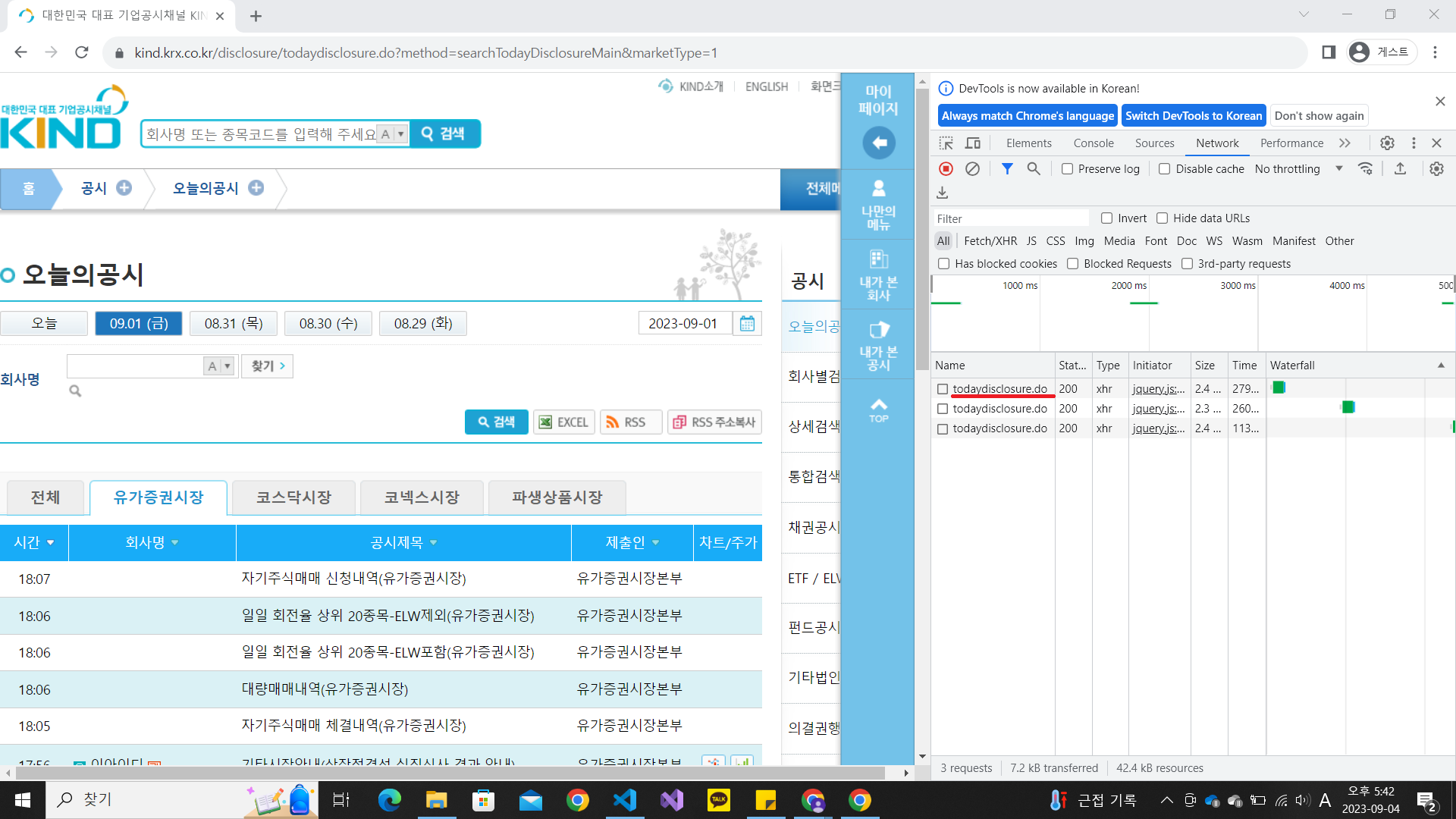Click the DevTools settings gear icon
The width and height of the screenshot is (1456, 819).
coord(1387,143)
